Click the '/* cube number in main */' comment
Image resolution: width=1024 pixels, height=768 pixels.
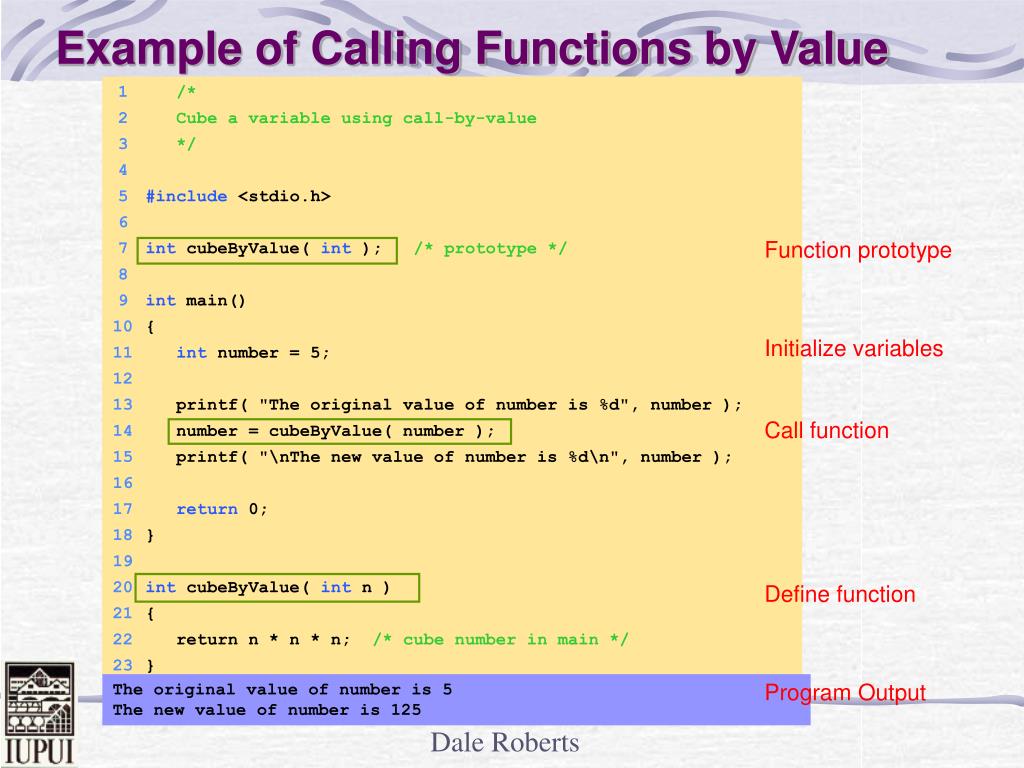tap(500, 639)
